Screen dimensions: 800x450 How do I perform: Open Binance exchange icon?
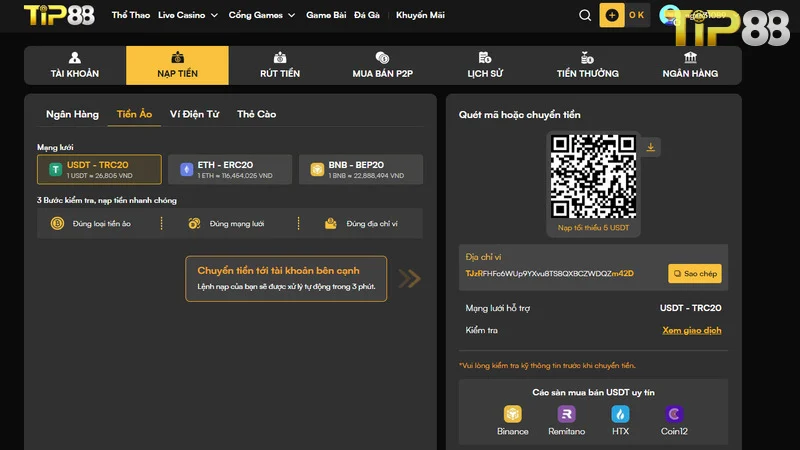512,414
